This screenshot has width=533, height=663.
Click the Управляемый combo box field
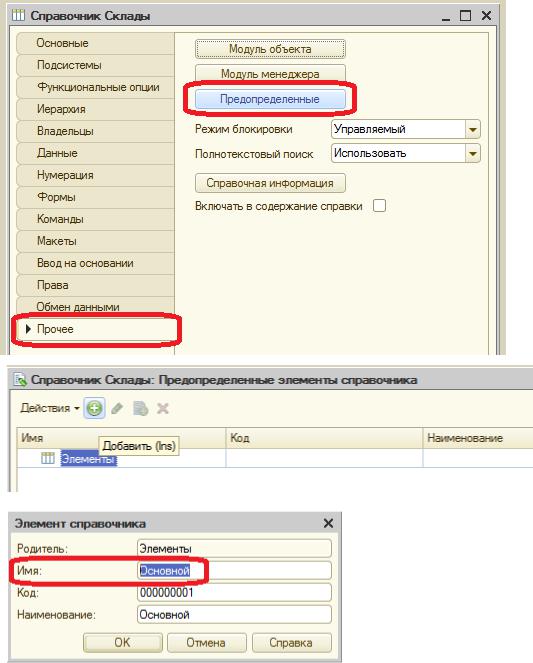(x=399, y=129)
